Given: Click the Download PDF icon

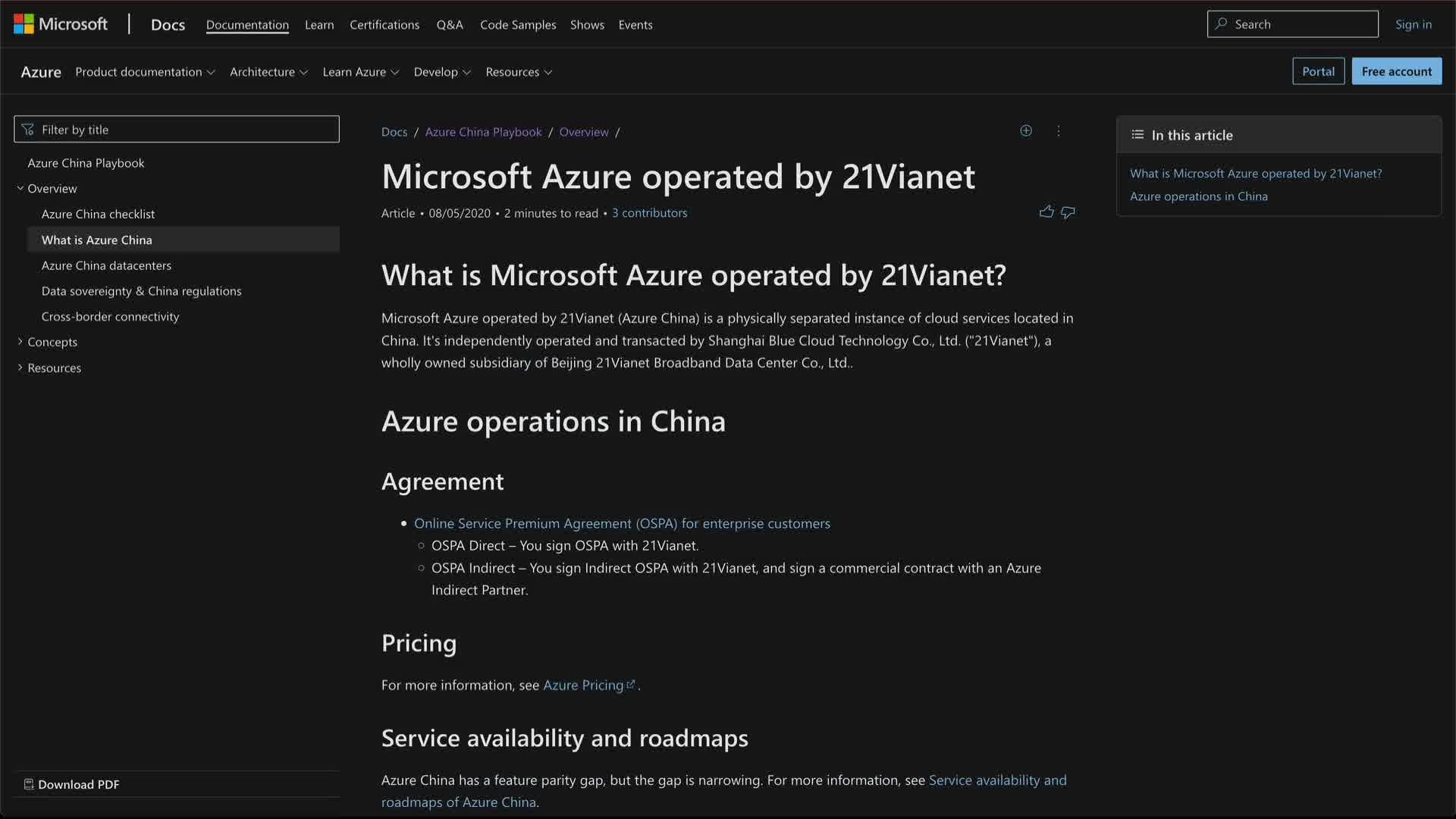Looking at the screenshot, I should [29, 784].
